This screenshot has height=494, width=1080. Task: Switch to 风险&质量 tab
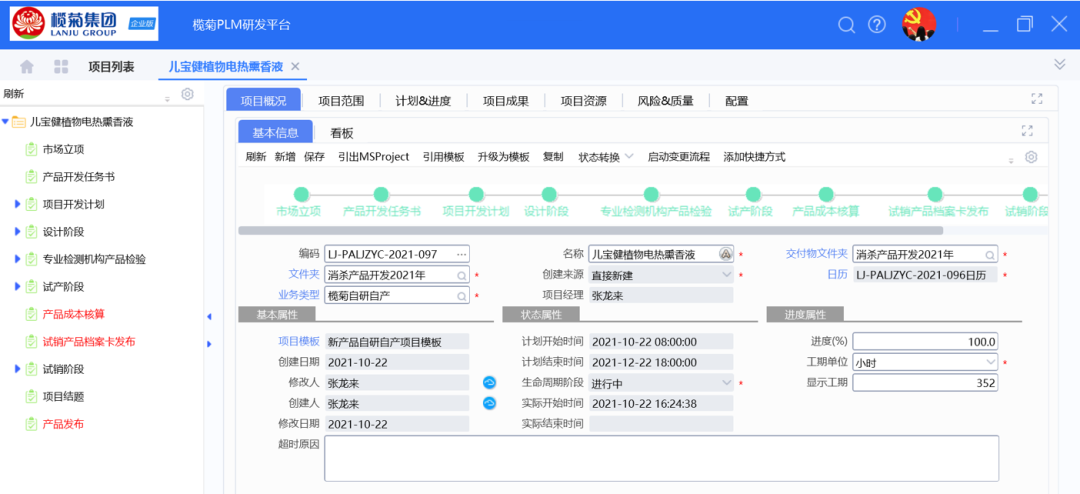pyautogui.click(x=665, y=101)
